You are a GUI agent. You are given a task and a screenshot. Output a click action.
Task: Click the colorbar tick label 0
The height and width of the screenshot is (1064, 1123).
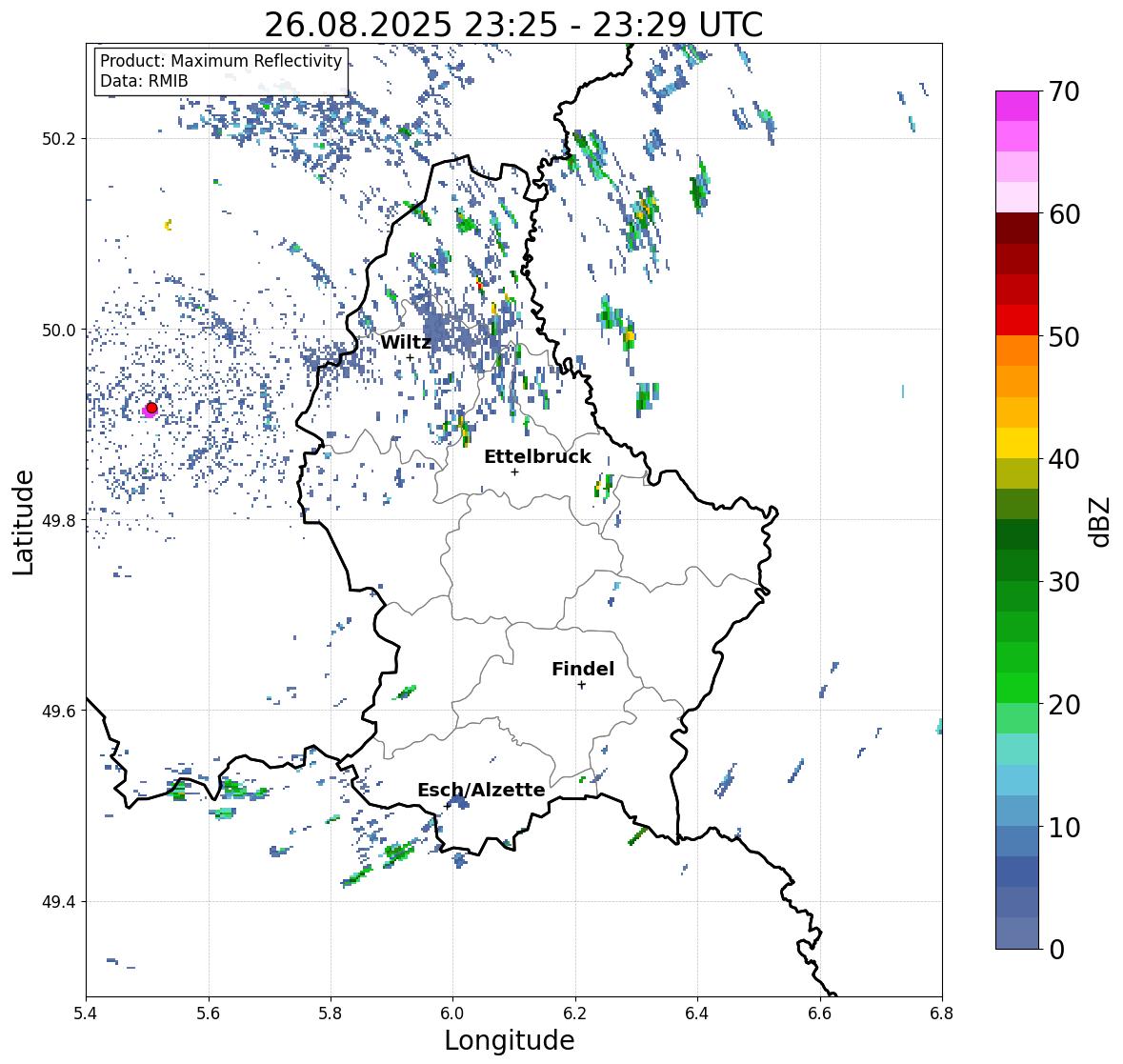1056,950
